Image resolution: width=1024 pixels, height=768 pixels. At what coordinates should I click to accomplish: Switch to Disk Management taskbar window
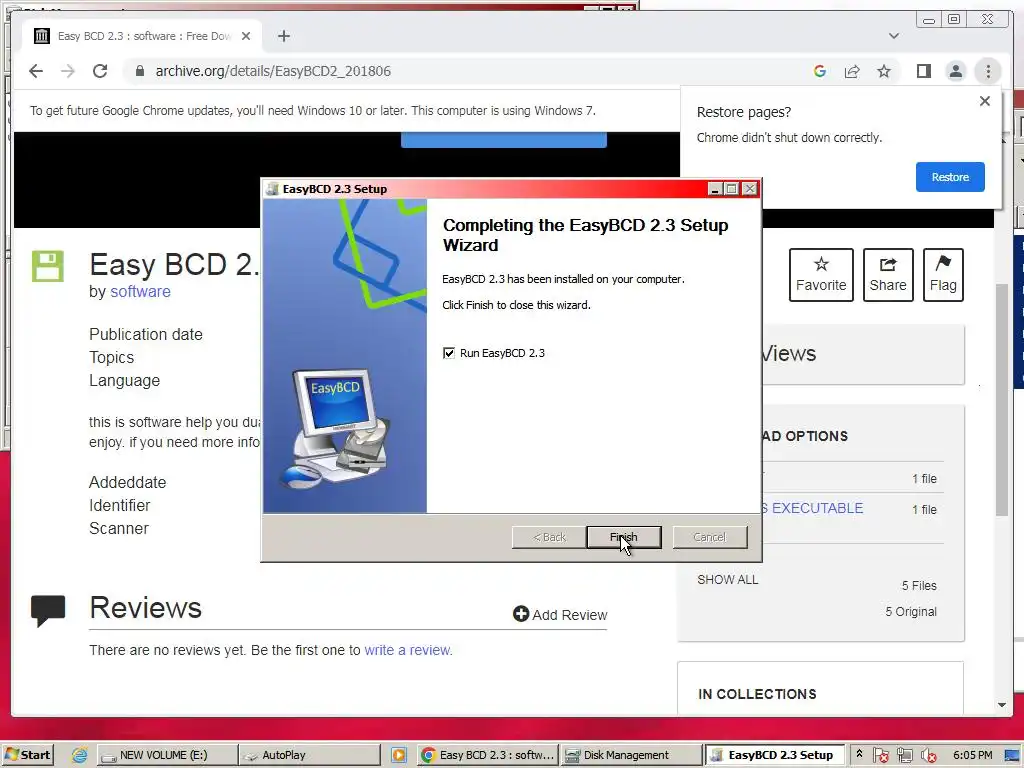click(631, 755)
